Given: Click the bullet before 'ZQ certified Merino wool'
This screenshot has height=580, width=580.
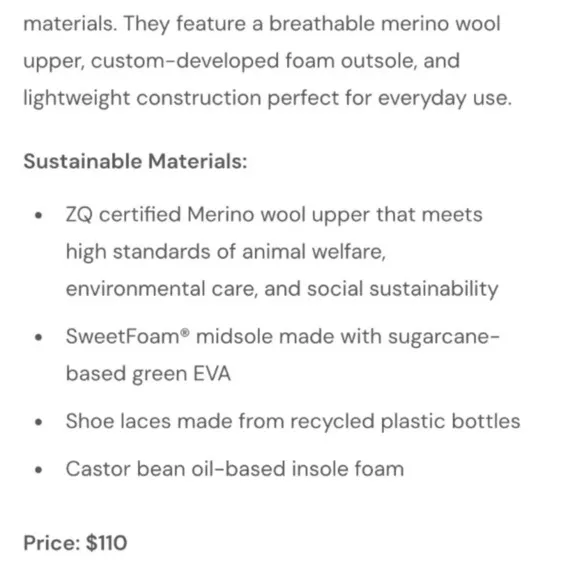Looking at the screenshot, I should pos(38,215).
